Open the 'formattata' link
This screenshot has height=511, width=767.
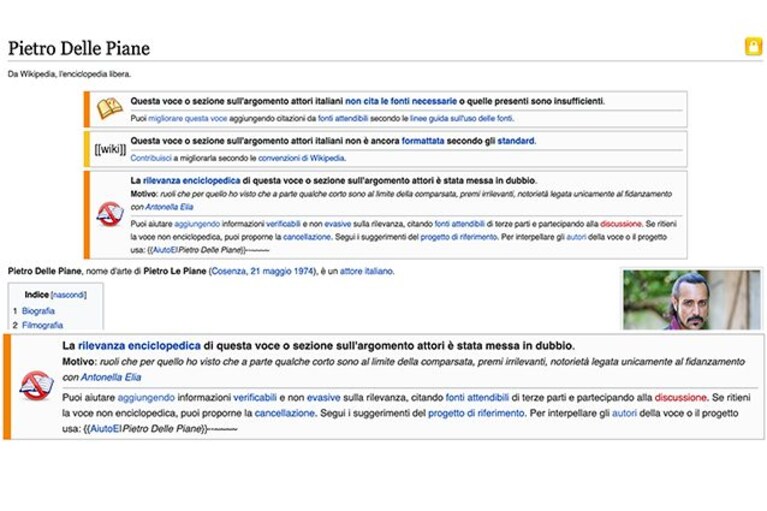(423, 141)
